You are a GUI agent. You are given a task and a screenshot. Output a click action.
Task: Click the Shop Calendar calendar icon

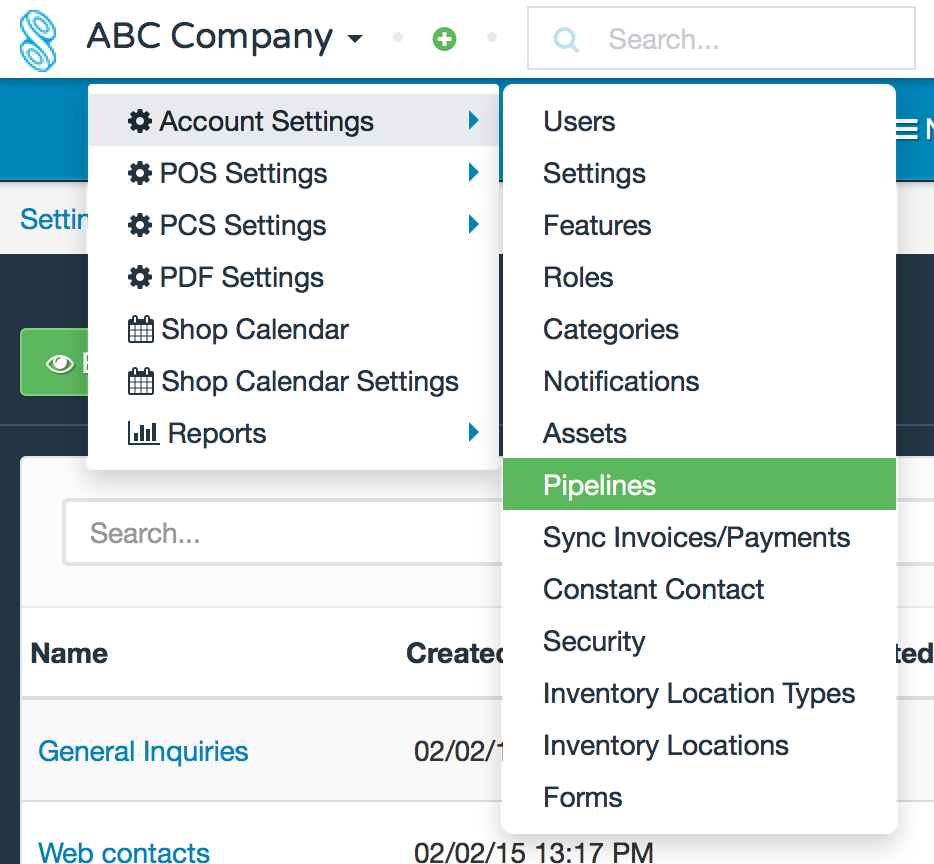click(x=142, y=328)
